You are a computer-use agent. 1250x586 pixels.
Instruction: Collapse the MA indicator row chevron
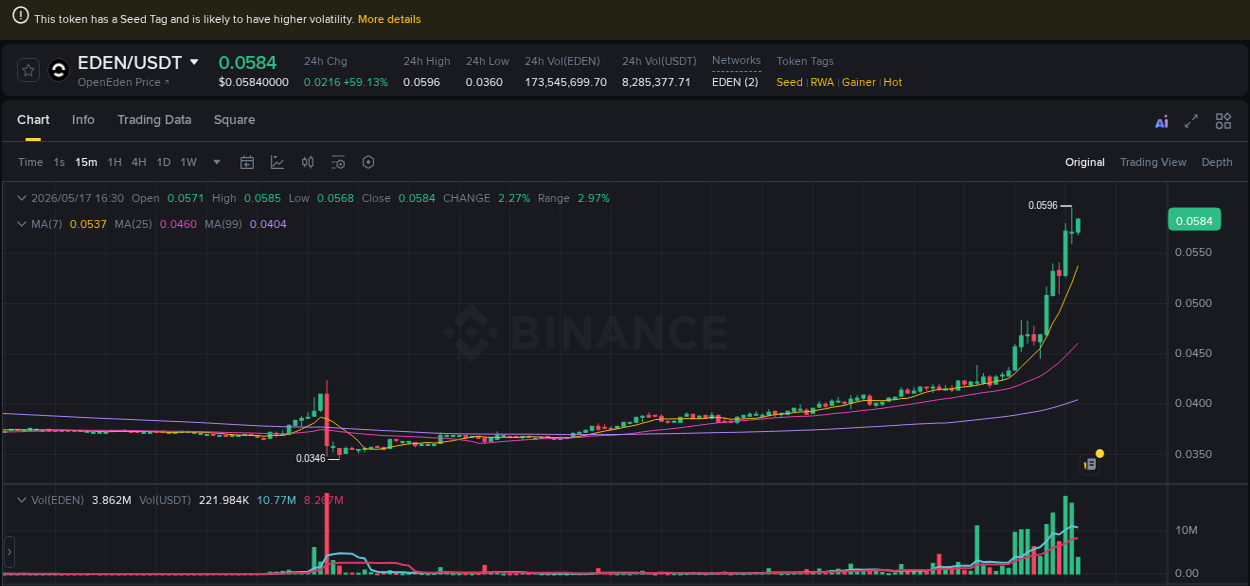tap(21, 224)
